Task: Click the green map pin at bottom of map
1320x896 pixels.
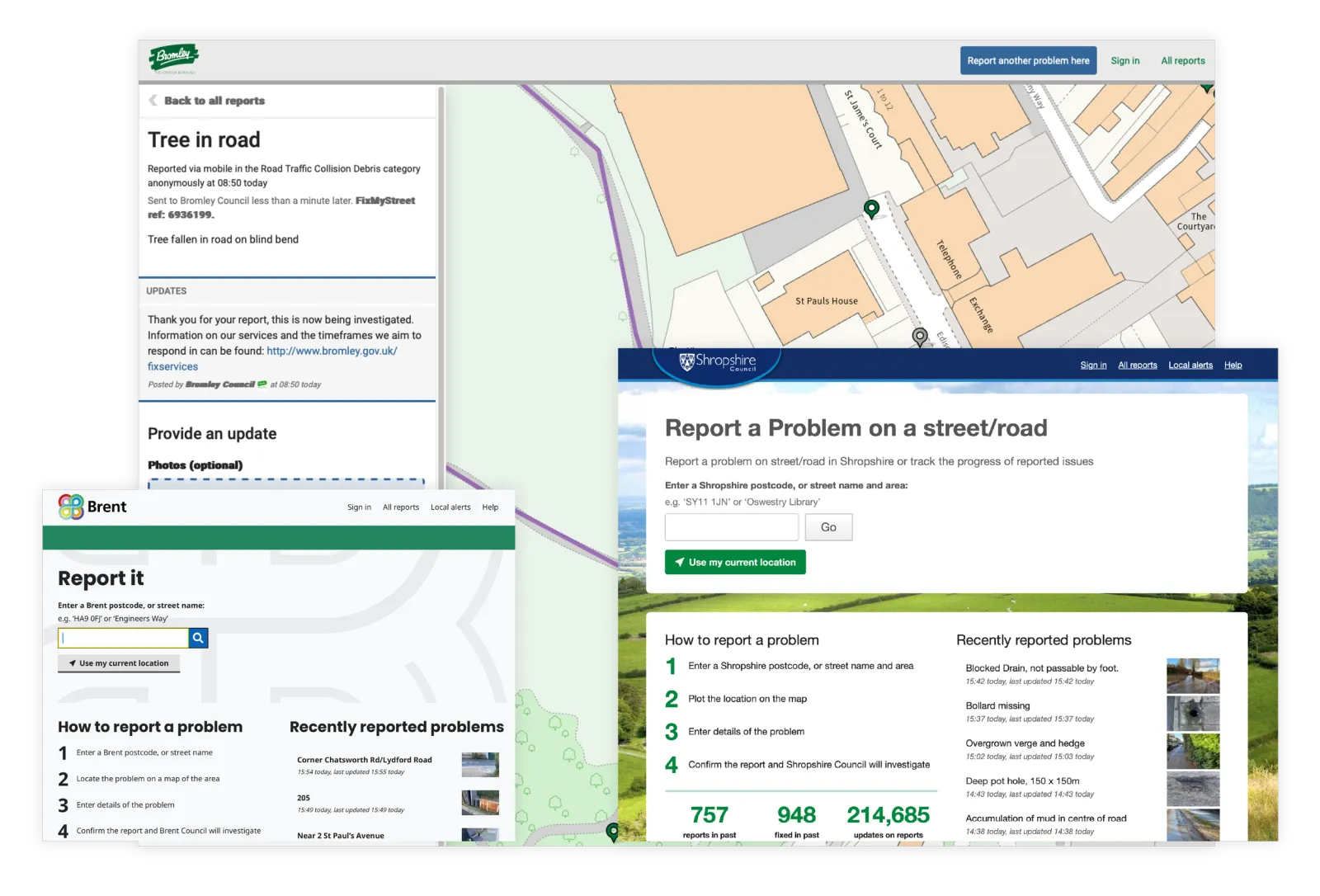Action: (x=612, y=831)
